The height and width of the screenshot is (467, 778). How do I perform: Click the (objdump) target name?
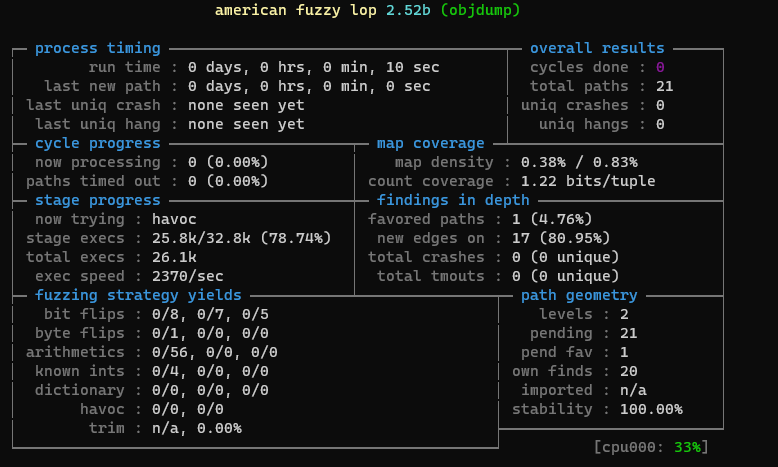point(480,10)
